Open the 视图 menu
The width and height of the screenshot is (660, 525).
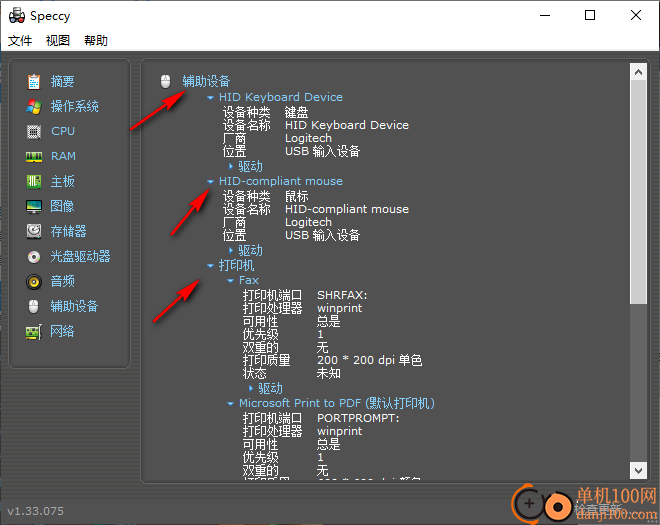58,40
